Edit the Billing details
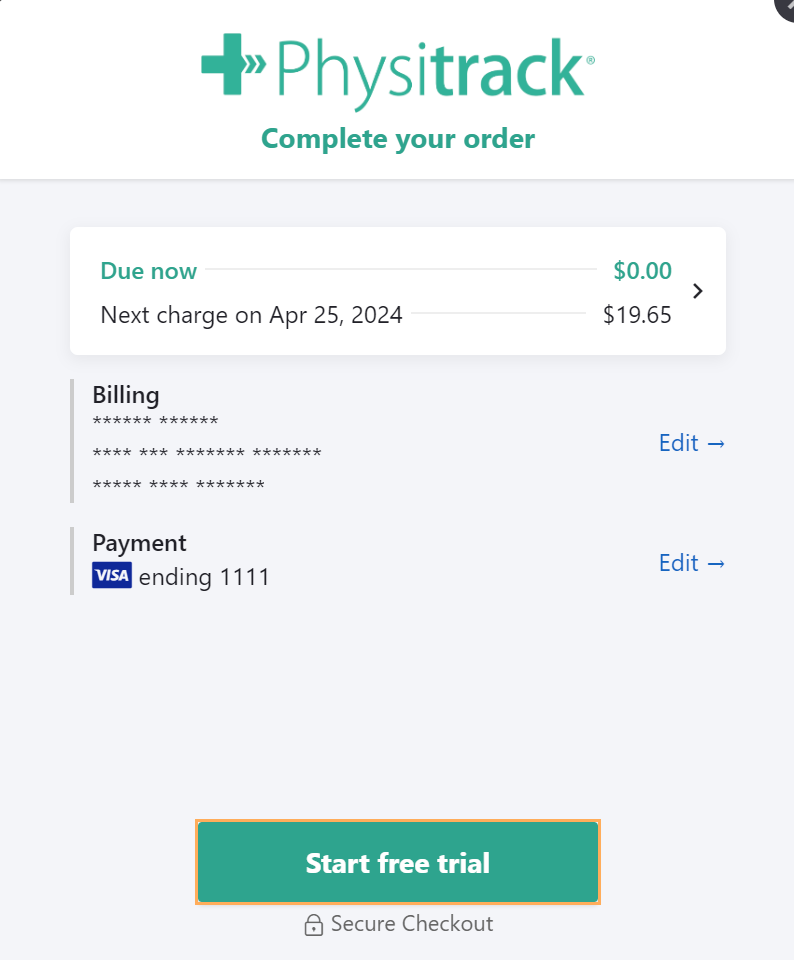 [692, 443]
